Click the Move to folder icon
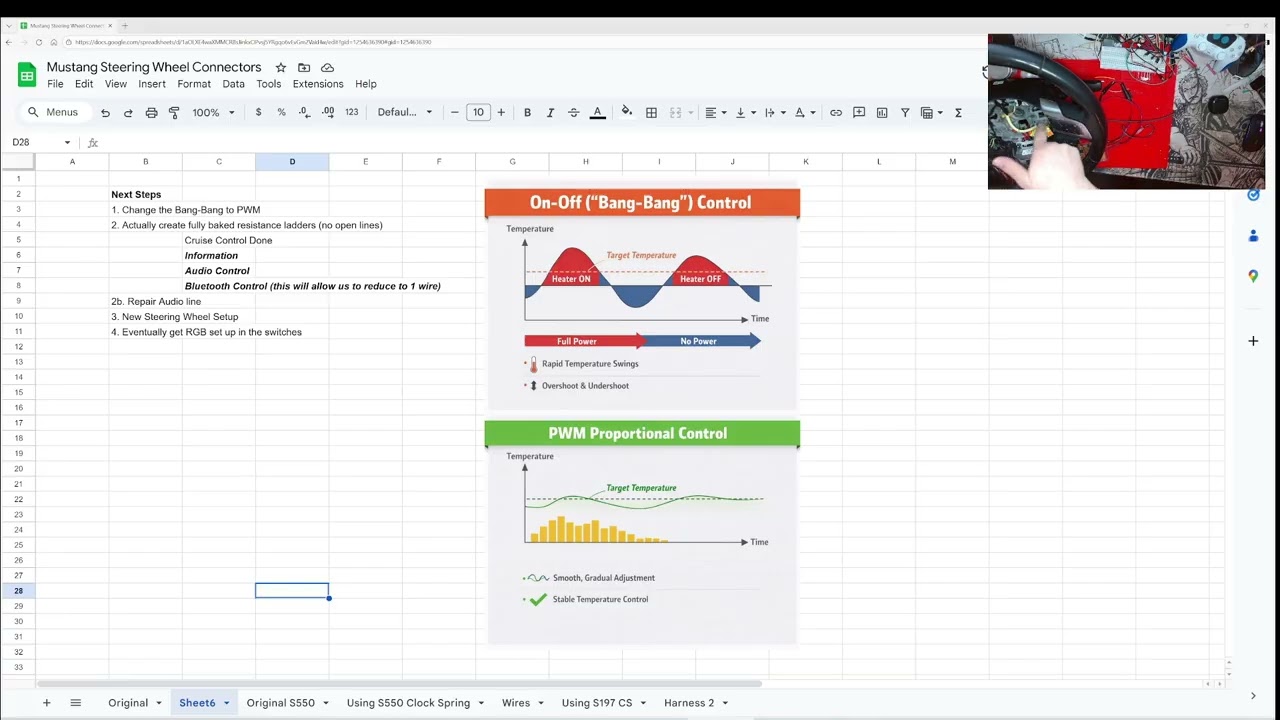1280x720 pixels. click(304, 68)
